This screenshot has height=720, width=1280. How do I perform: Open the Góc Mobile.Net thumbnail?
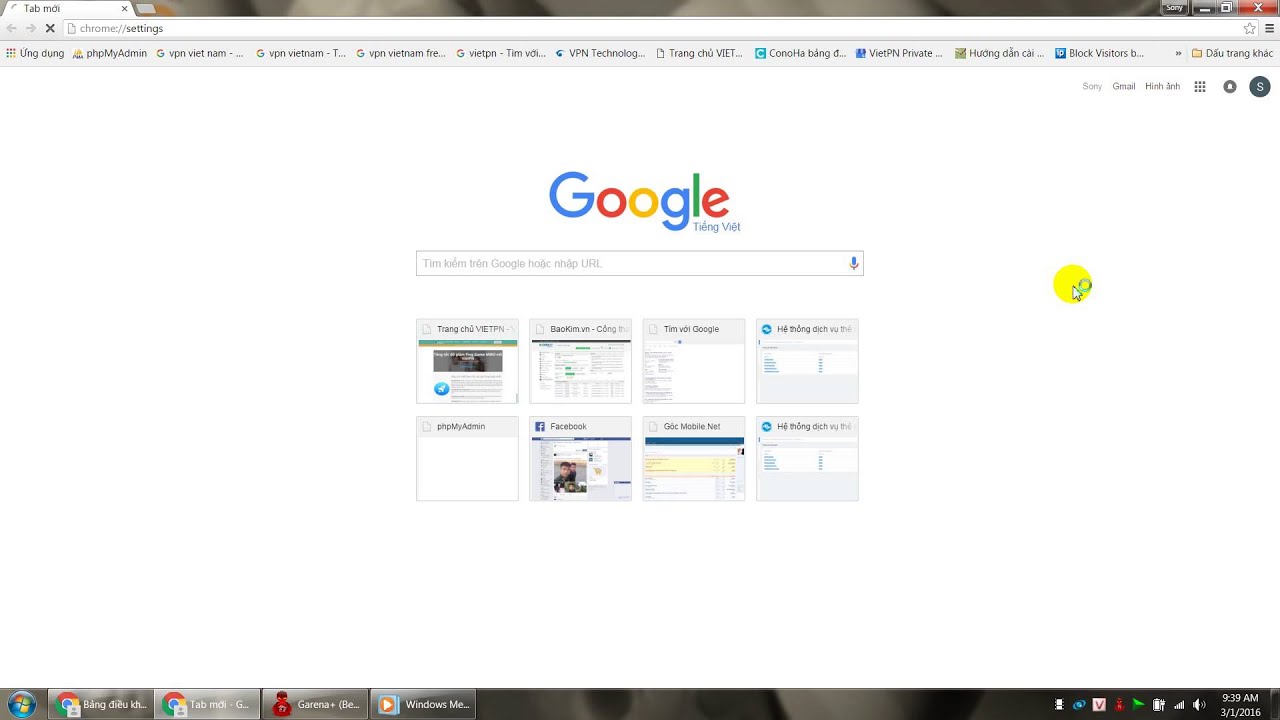tap(694, 459)
